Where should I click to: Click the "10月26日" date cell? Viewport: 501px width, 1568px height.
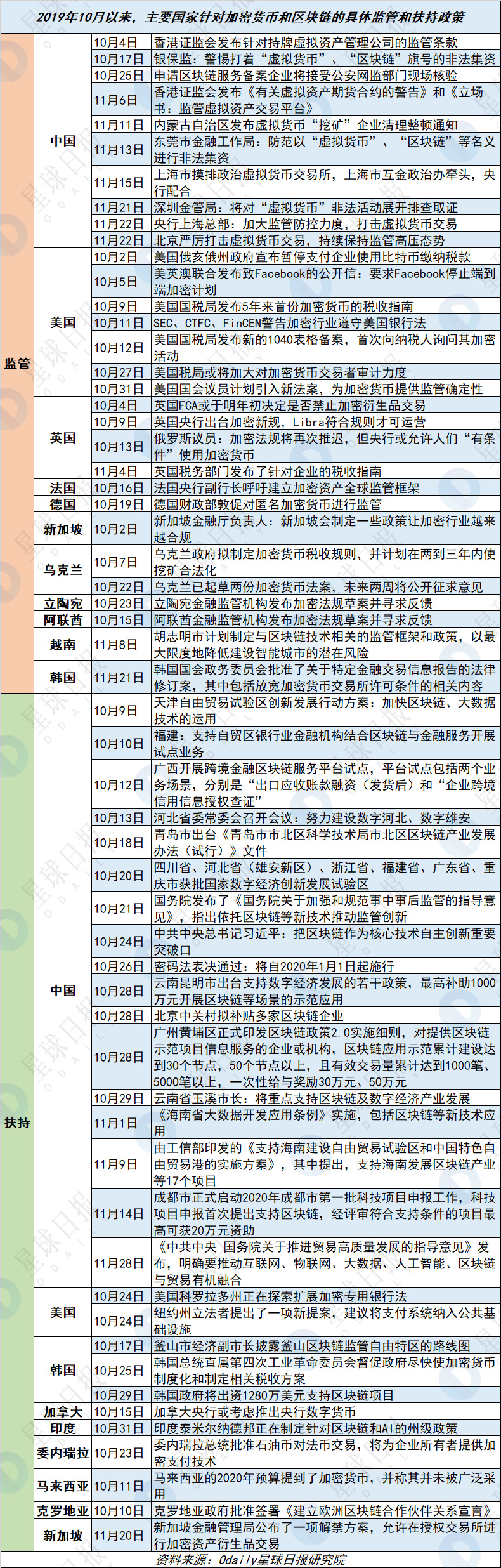pyautogui.click(x=122, y=966)
